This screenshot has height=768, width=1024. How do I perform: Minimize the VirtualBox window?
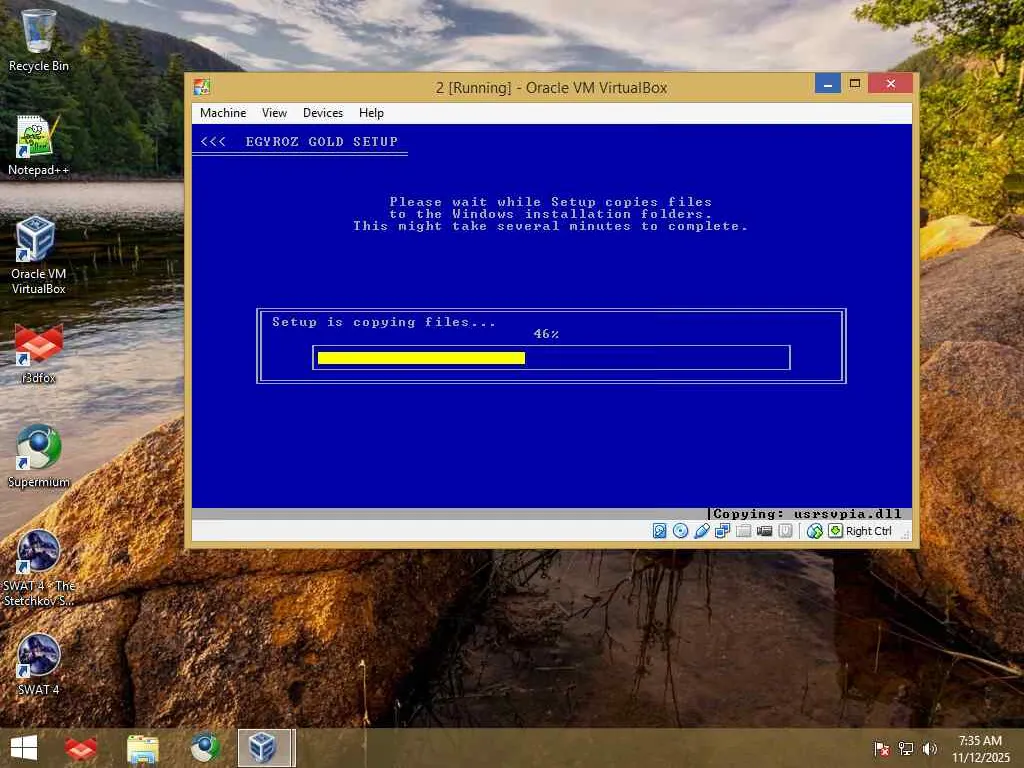(827, 84)
